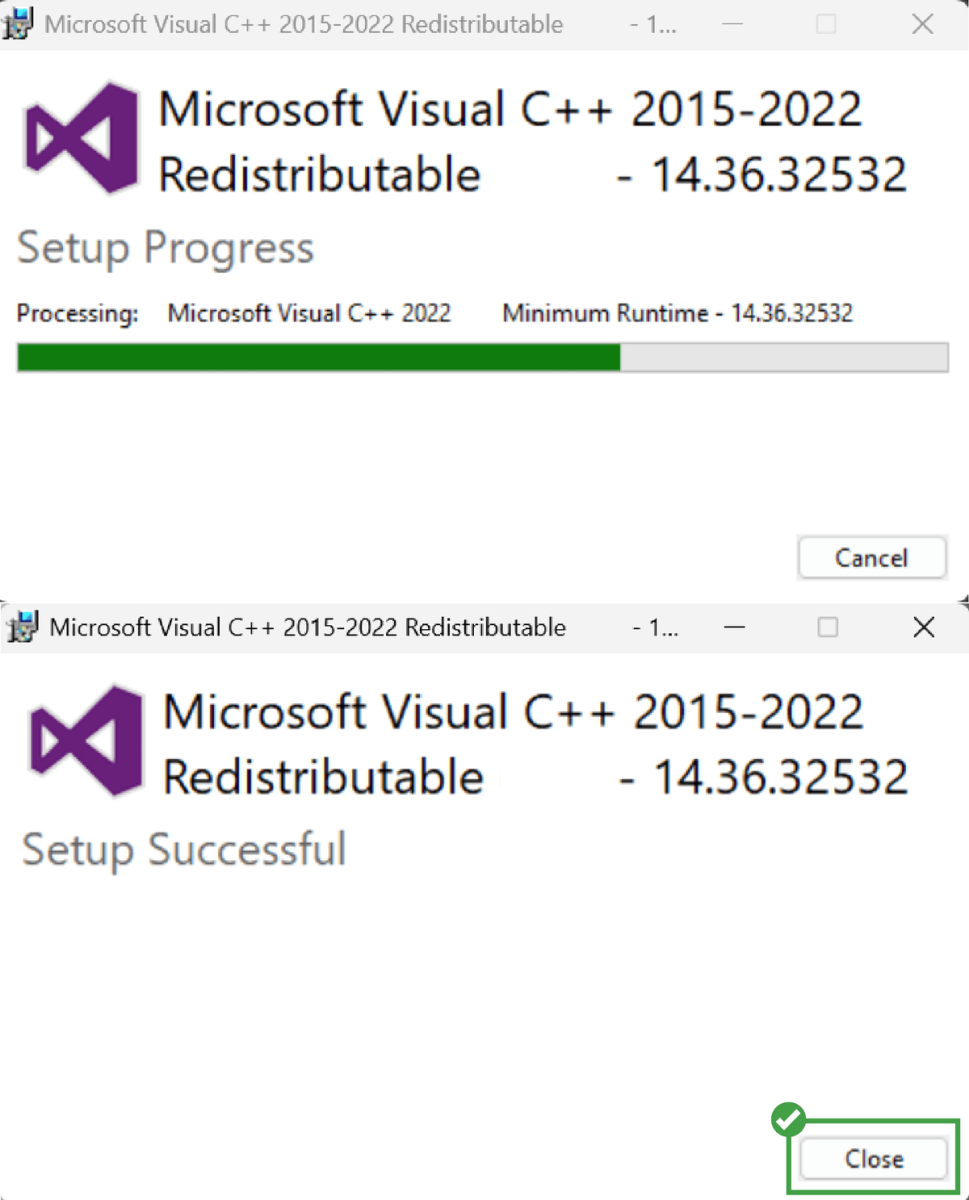Viewport: 969px width, 1200px height.
Task: Click maximize box on Setup Progress window
Action: (826, 24)
